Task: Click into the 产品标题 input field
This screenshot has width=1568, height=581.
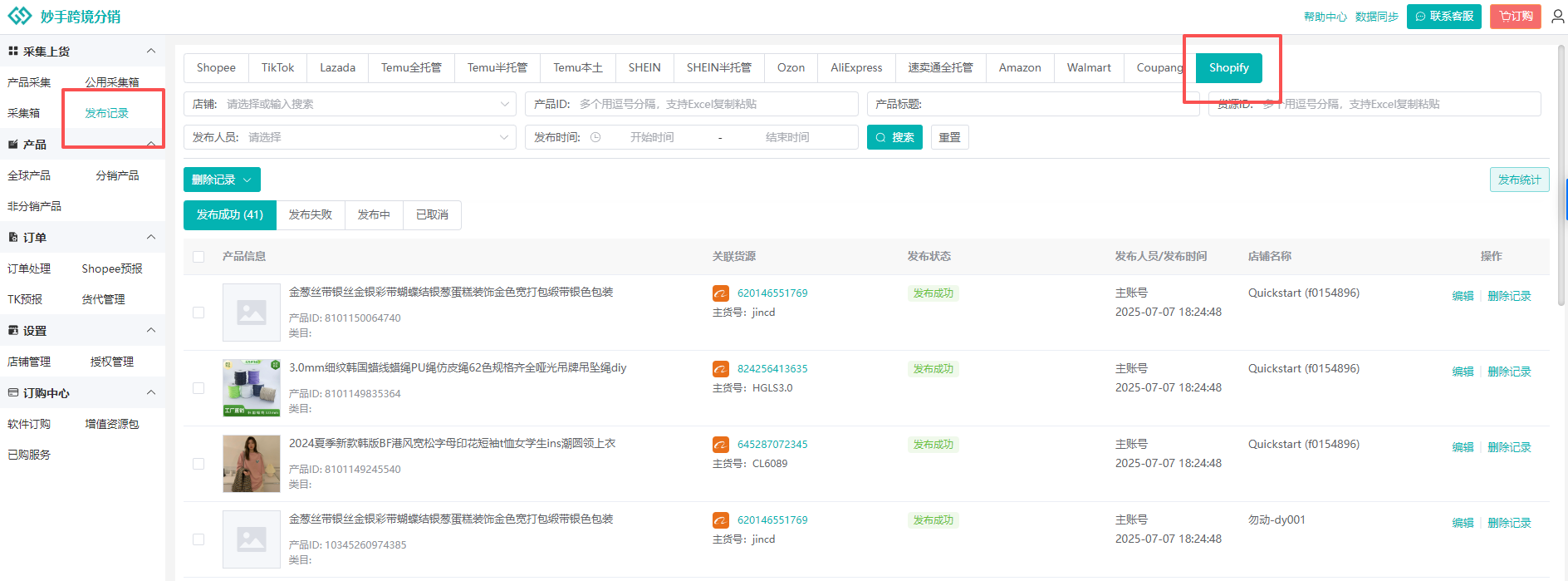Action: coord(1055,104)
